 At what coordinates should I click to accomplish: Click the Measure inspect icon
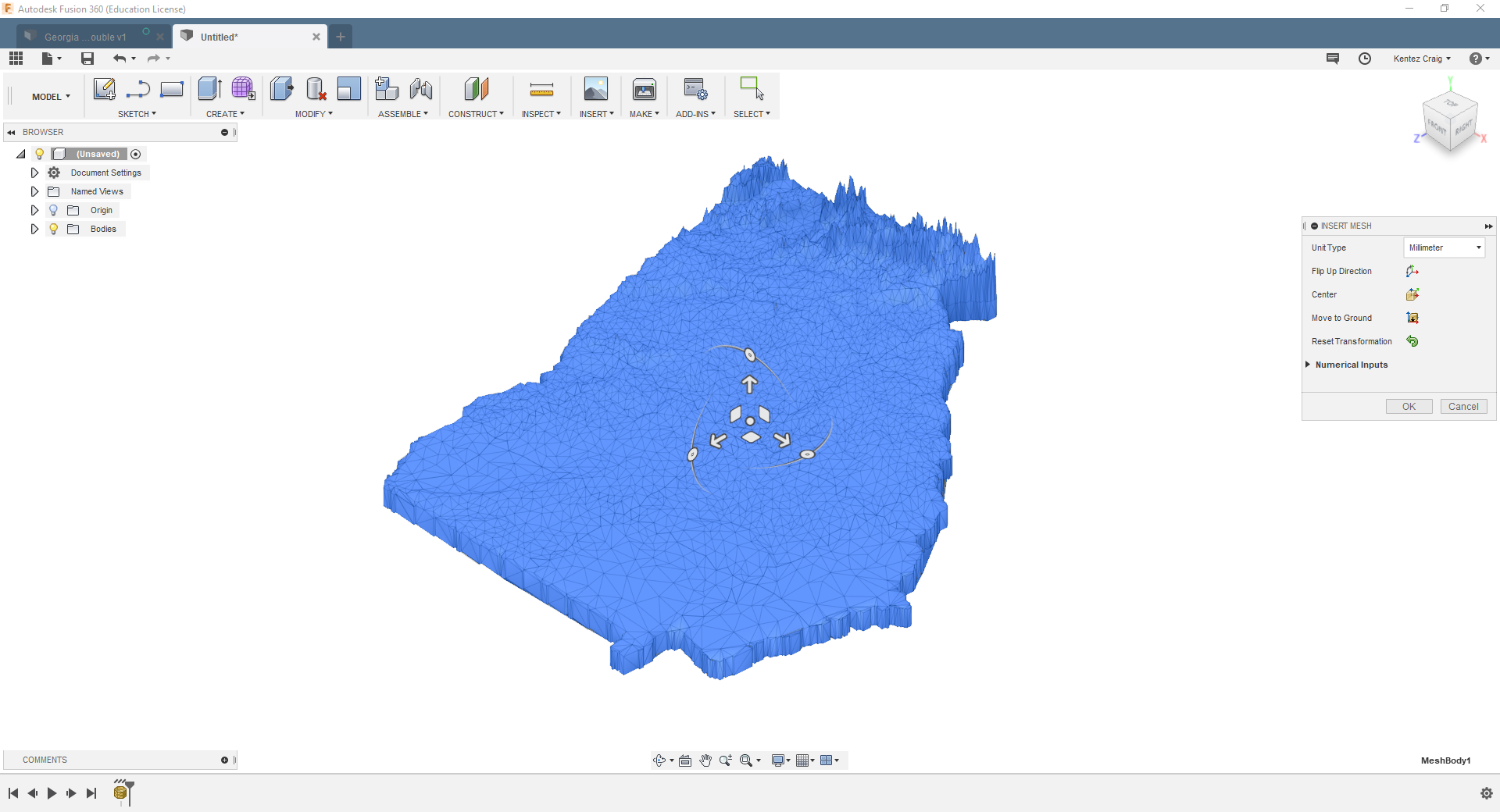point(541,90)
